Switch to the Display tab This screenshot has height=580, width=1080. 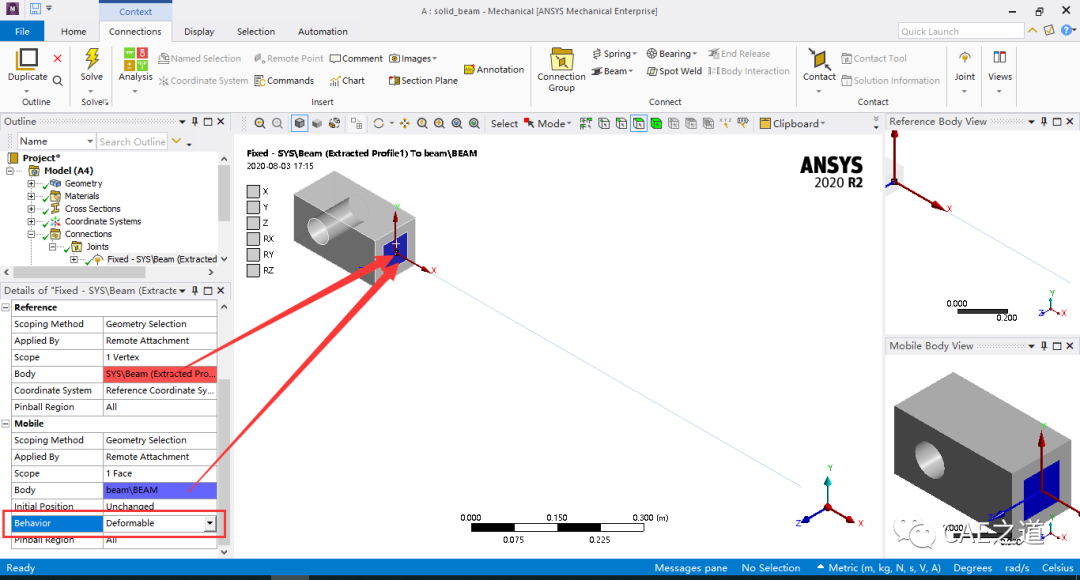point(199,32)
